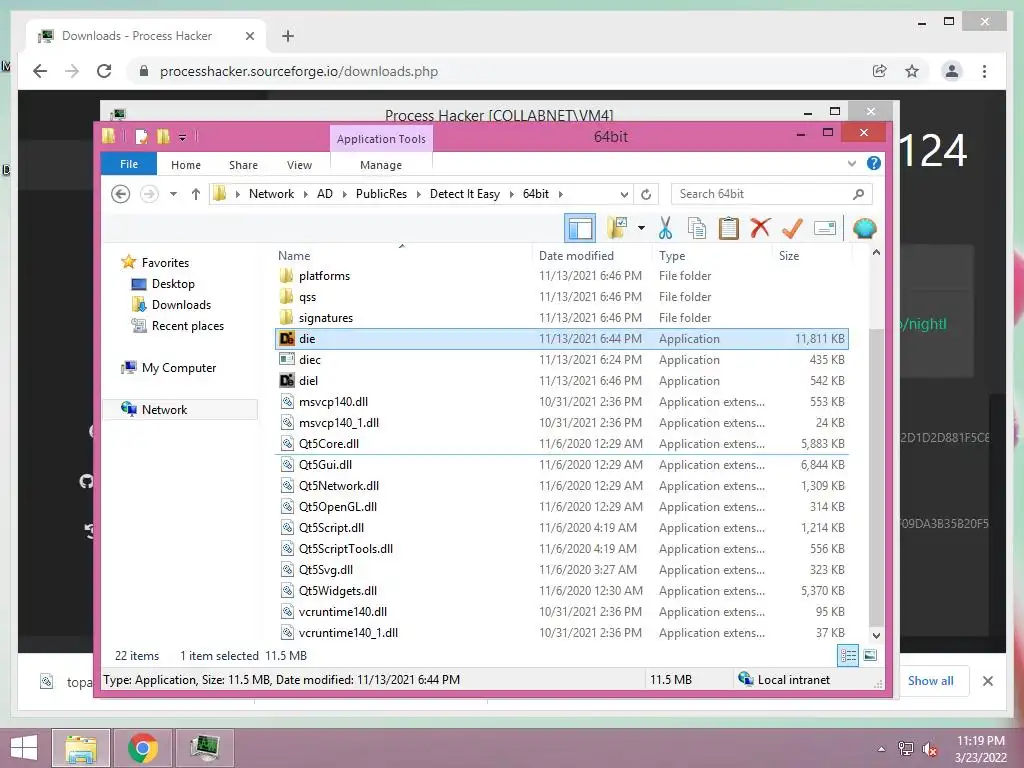Expand the arrow after Detect It Easy
Image resolution: width=1024 pixels, height=768 pixels.
click(x=511, y=194)
